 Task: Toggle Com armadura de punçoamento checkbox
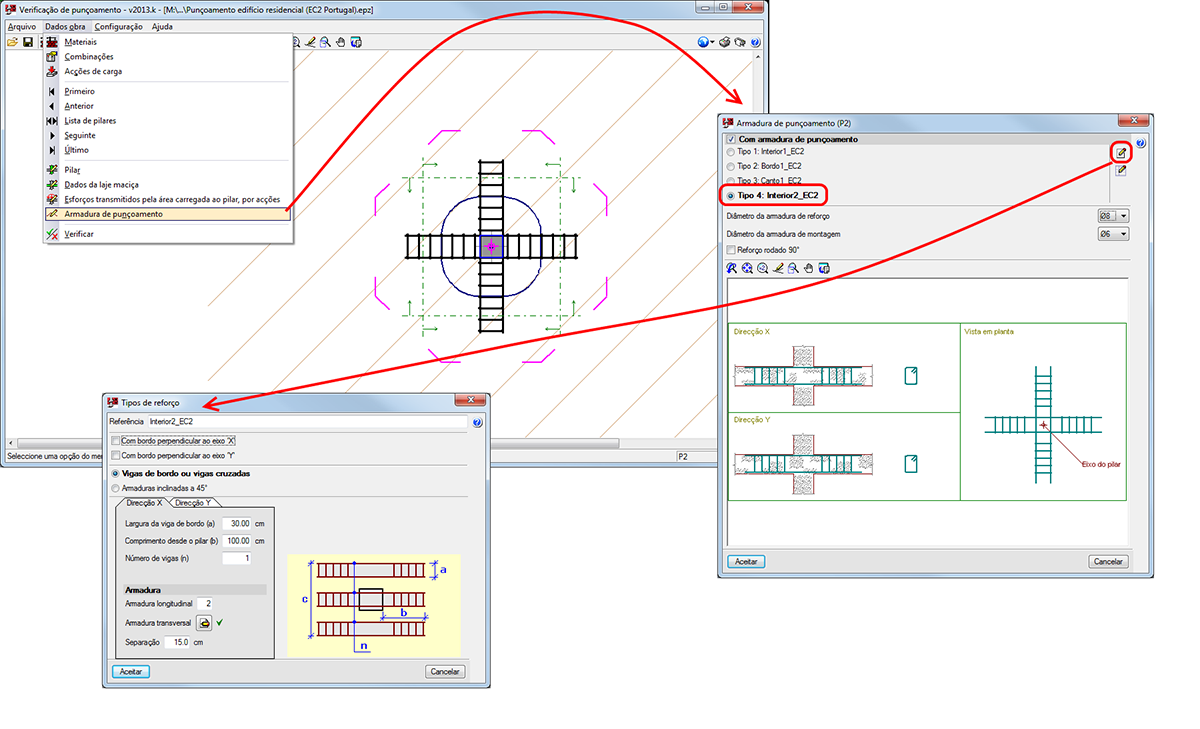(x=731, y=140)
